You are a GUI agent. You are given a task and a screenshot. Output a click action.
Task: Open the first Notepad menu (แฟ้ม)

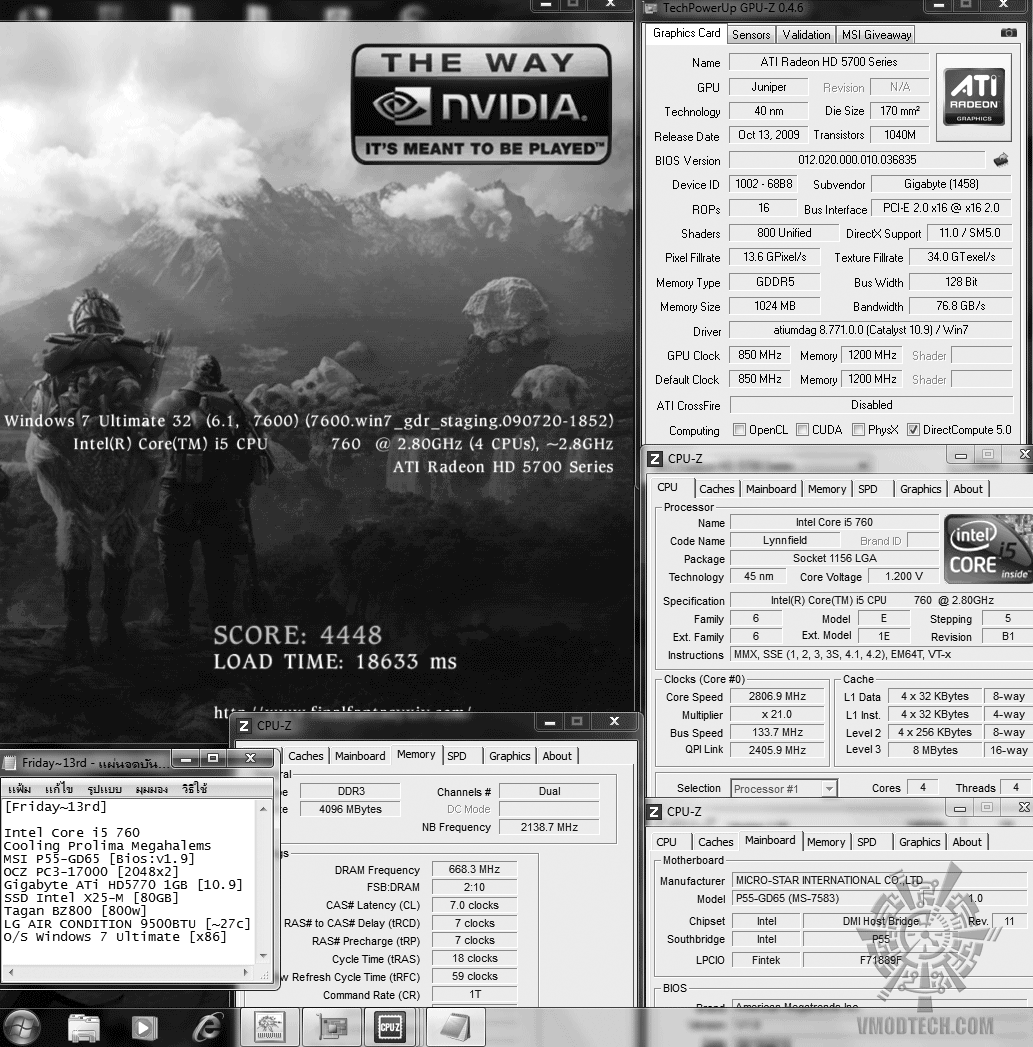19,789
